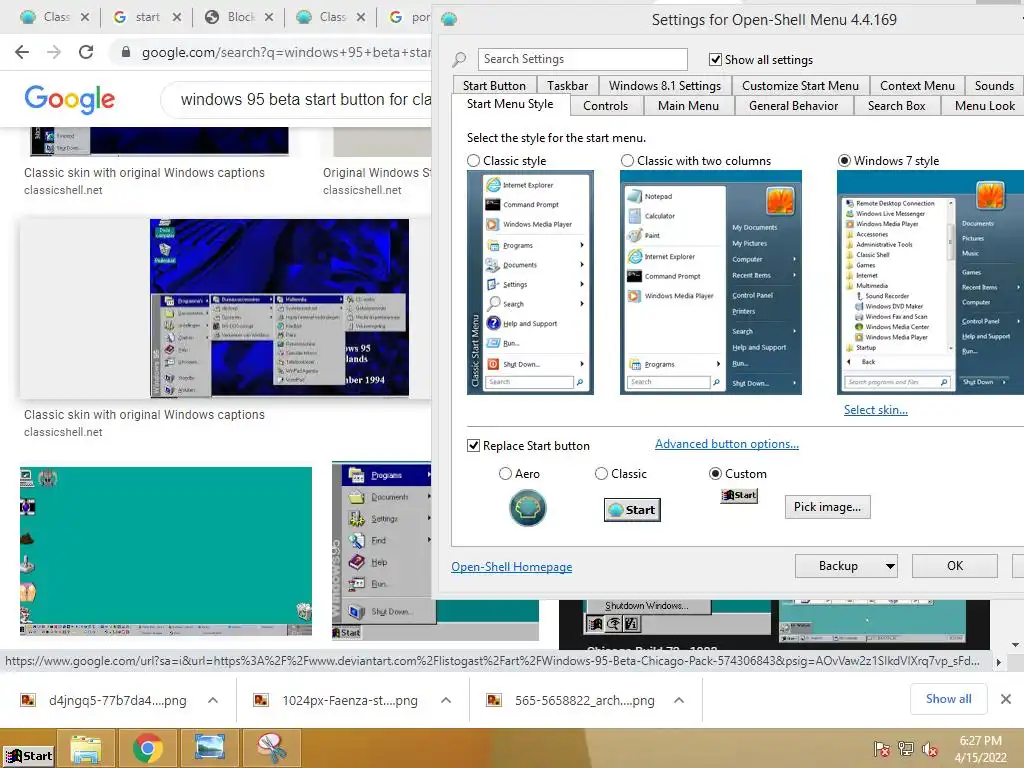Close the 'start' Google tab
Image resolution: width=1024 pixels, height=768 pixels.
177,18
